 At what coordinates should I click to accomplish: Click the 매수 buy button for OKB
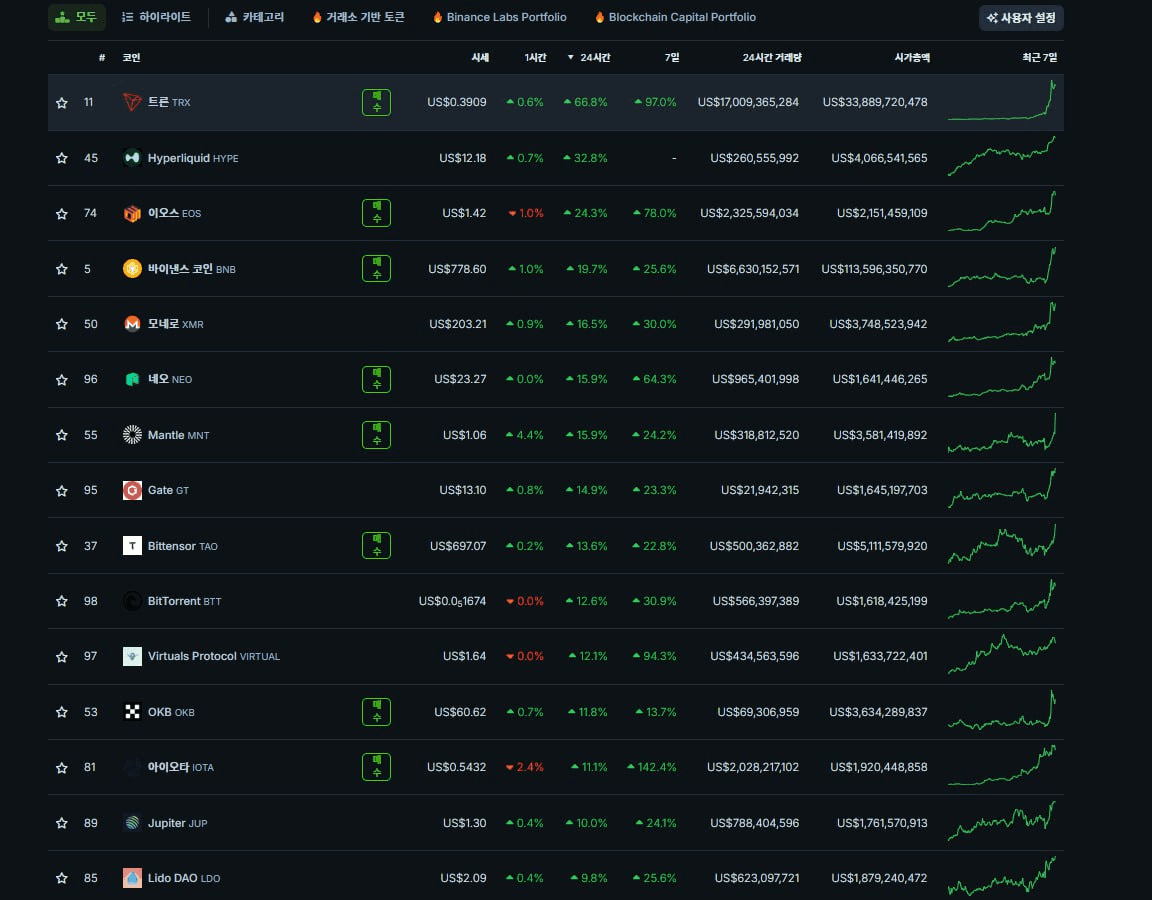click(x=376, y=712)
